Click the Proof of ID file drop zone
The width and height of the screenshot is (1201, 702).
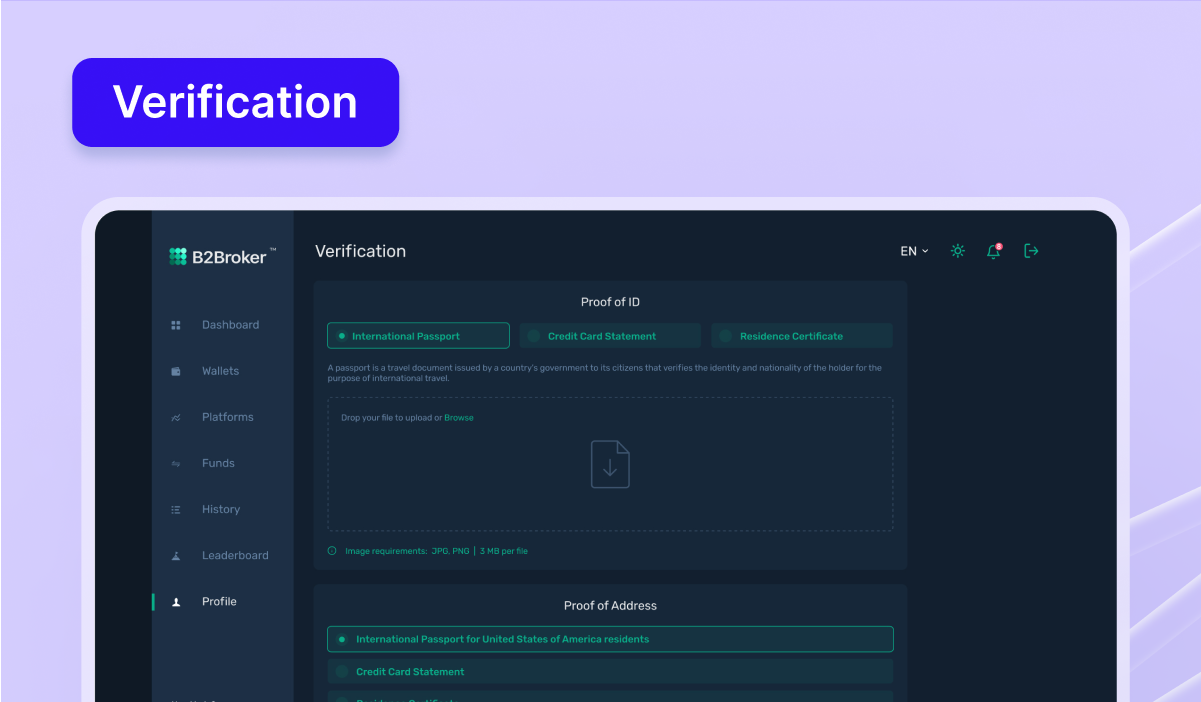(x=610, y=464)
